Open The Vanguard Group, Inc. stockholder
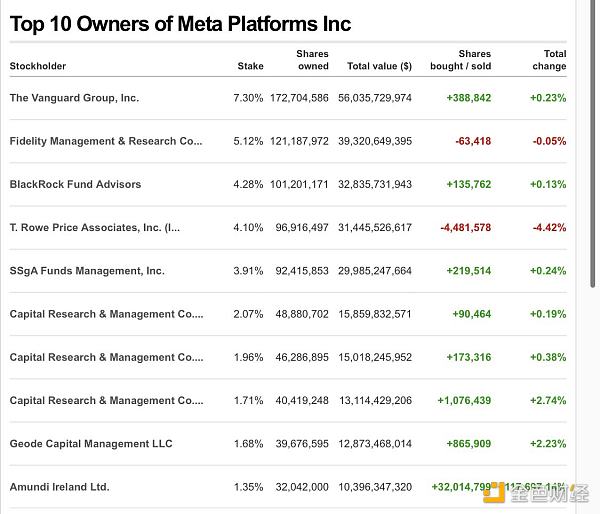This screenshot has height=514, width=600. [74, 98]
